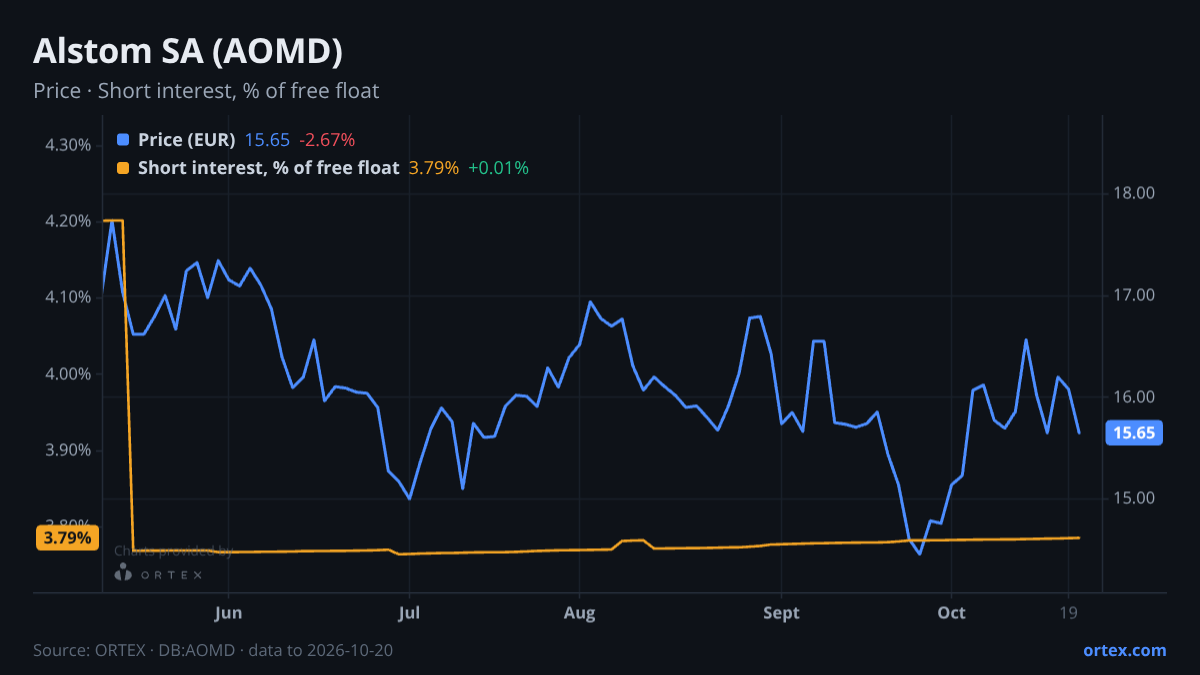Click the 4.20% left axis label
This screenshot has width=1200, height=675.
(x=69, y=221)
